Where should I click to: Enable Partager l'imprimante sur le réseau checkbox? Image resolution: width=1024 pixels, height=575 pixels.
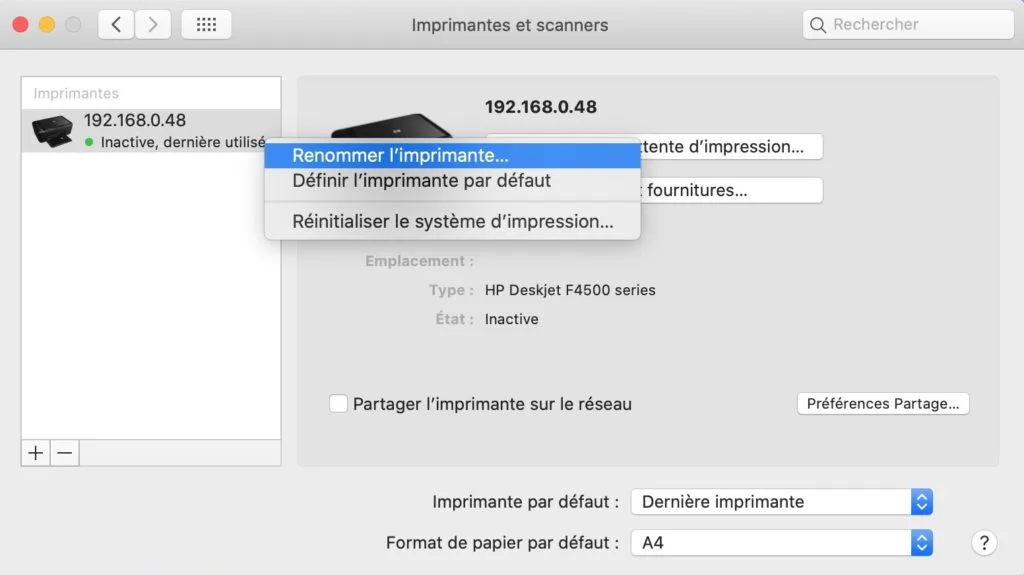338,404
